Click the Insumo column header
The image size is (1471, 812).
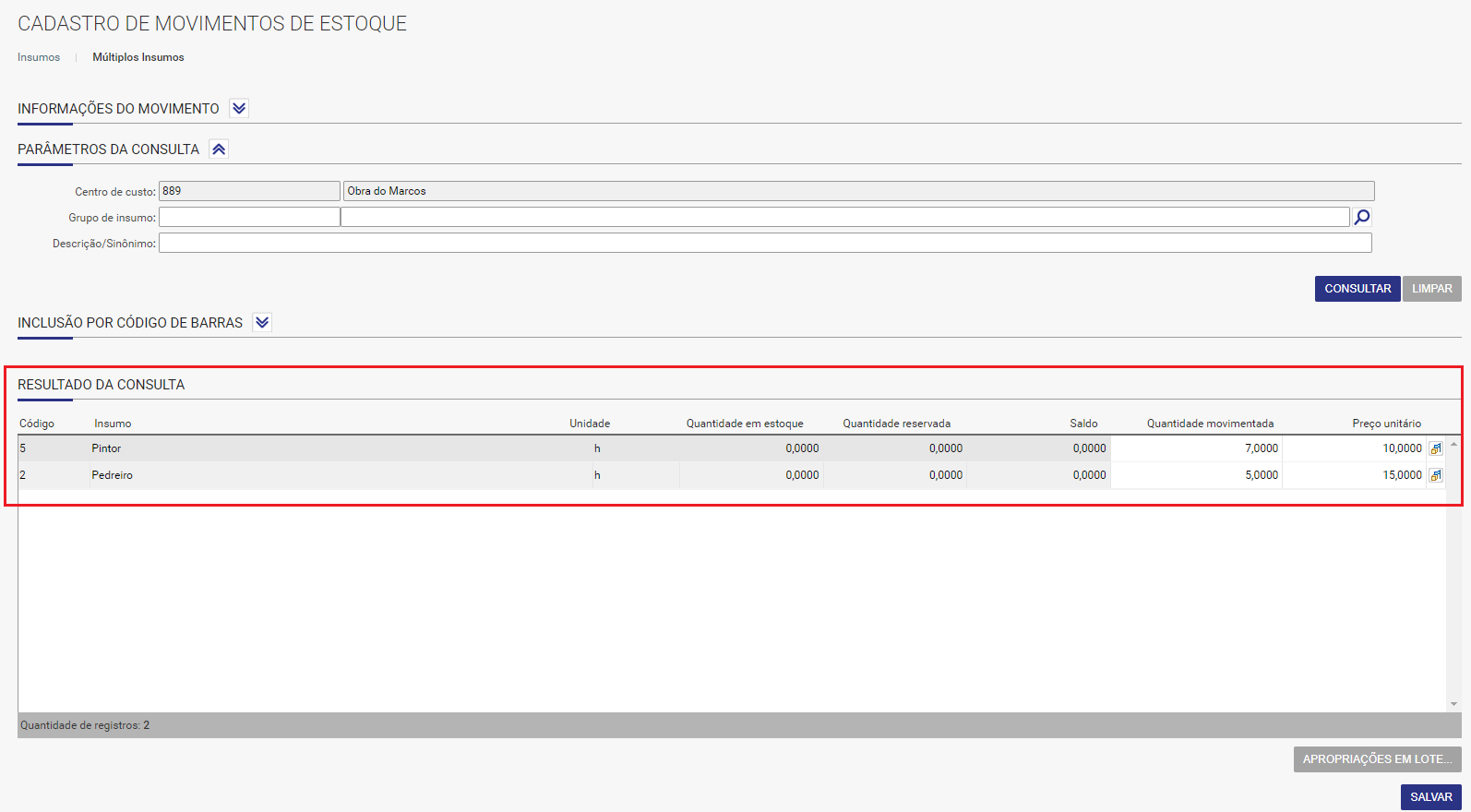click(x=113, y=424)
